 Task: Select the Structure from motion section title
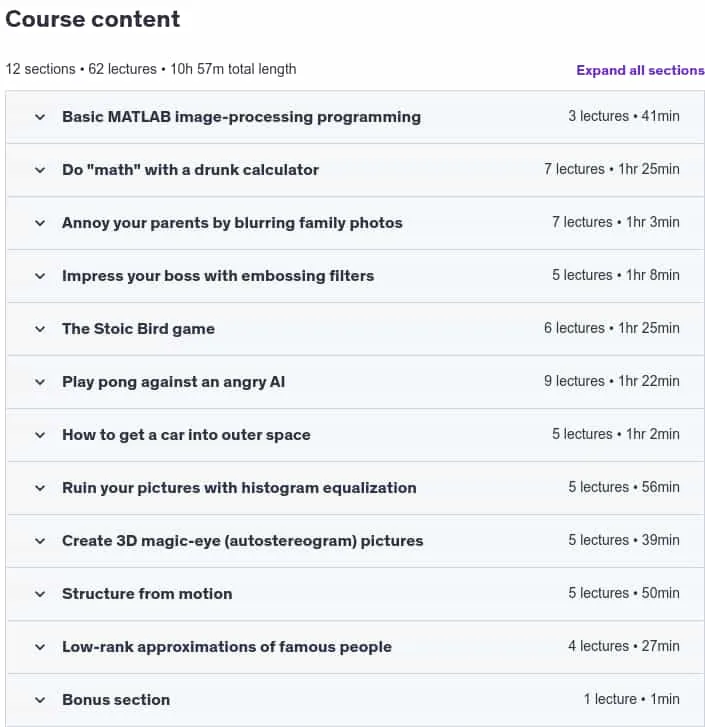pos(147,594)
